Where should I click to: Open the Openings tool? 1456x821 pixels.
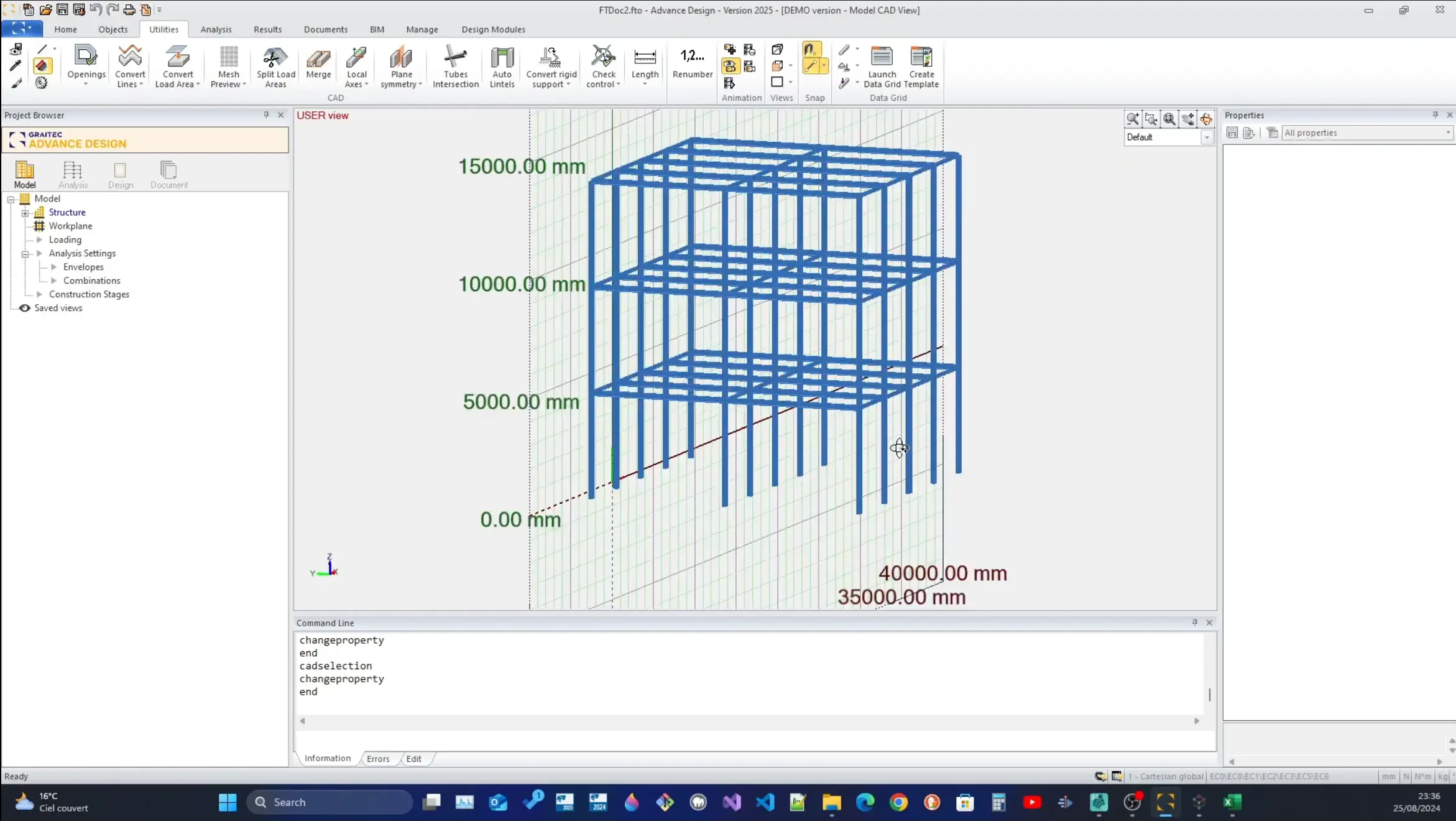pos(86,65)
